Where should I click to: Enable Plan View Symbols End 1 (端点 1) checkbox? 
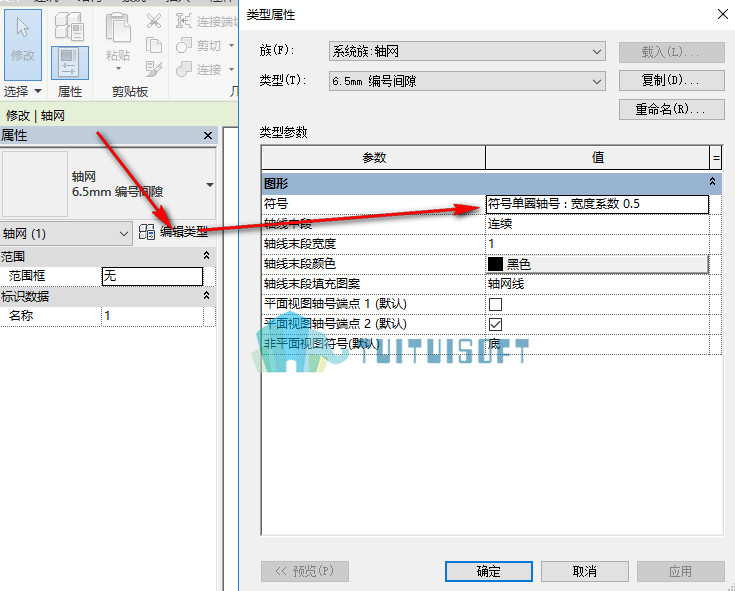tap(495, 305)
